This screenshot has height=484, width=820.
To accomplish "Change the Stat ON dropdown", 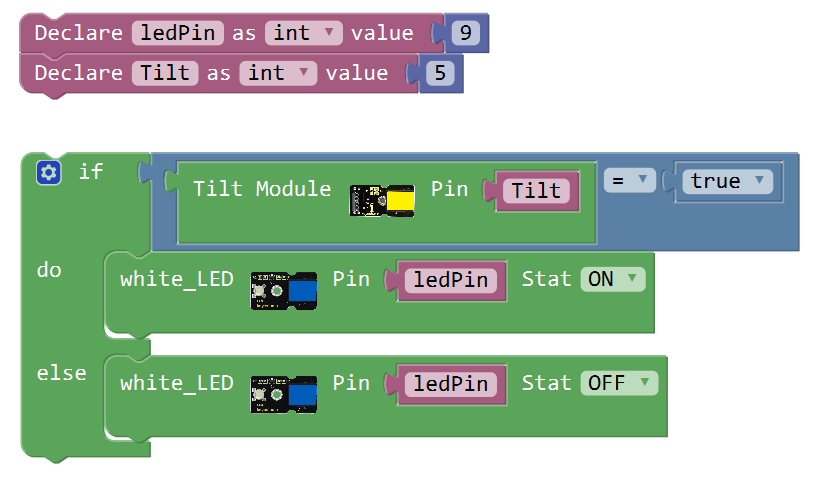I will pos(613,279).
